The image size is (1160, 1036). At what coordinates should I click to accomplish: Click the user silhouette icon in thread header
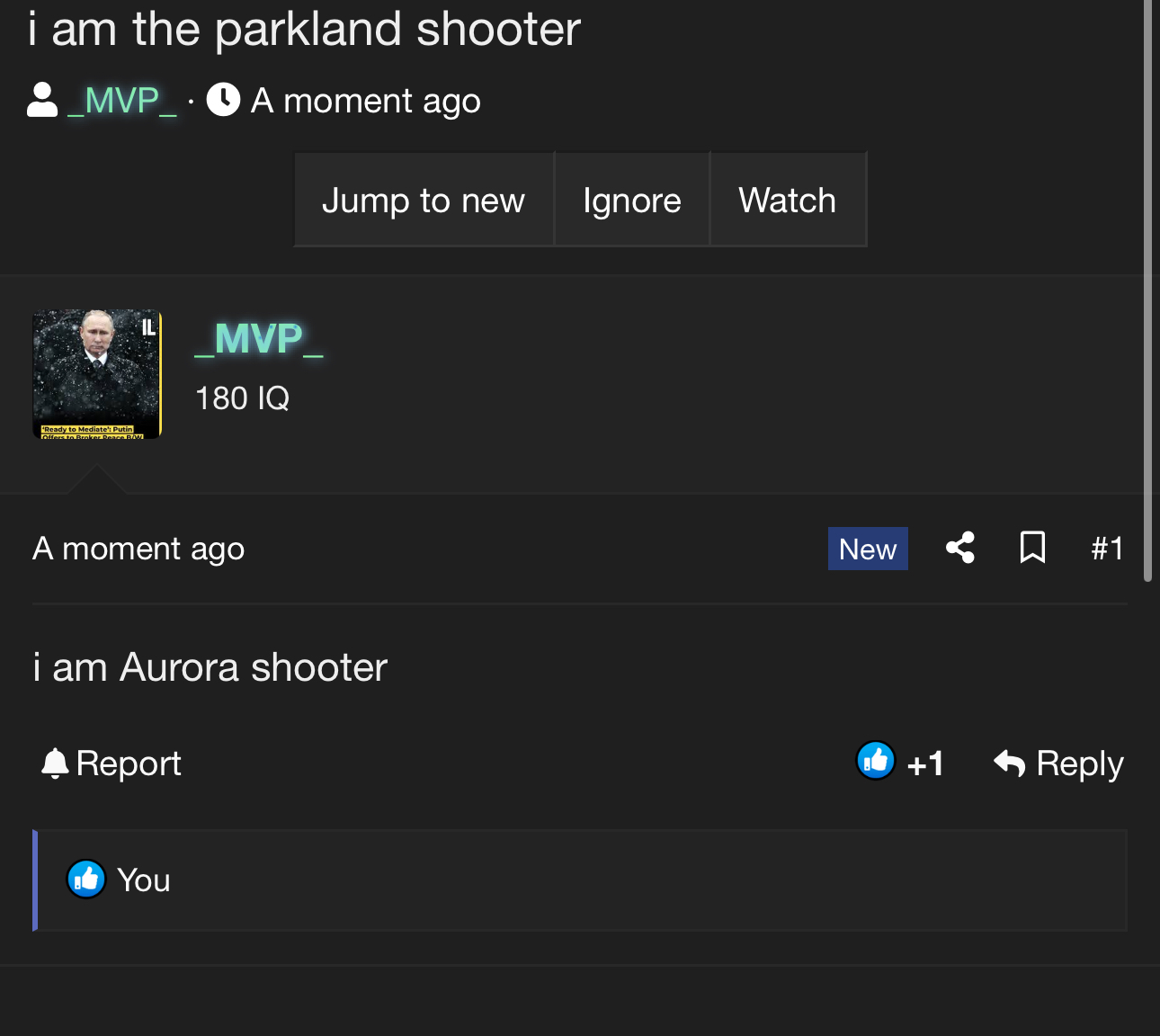tap(42, 101)
